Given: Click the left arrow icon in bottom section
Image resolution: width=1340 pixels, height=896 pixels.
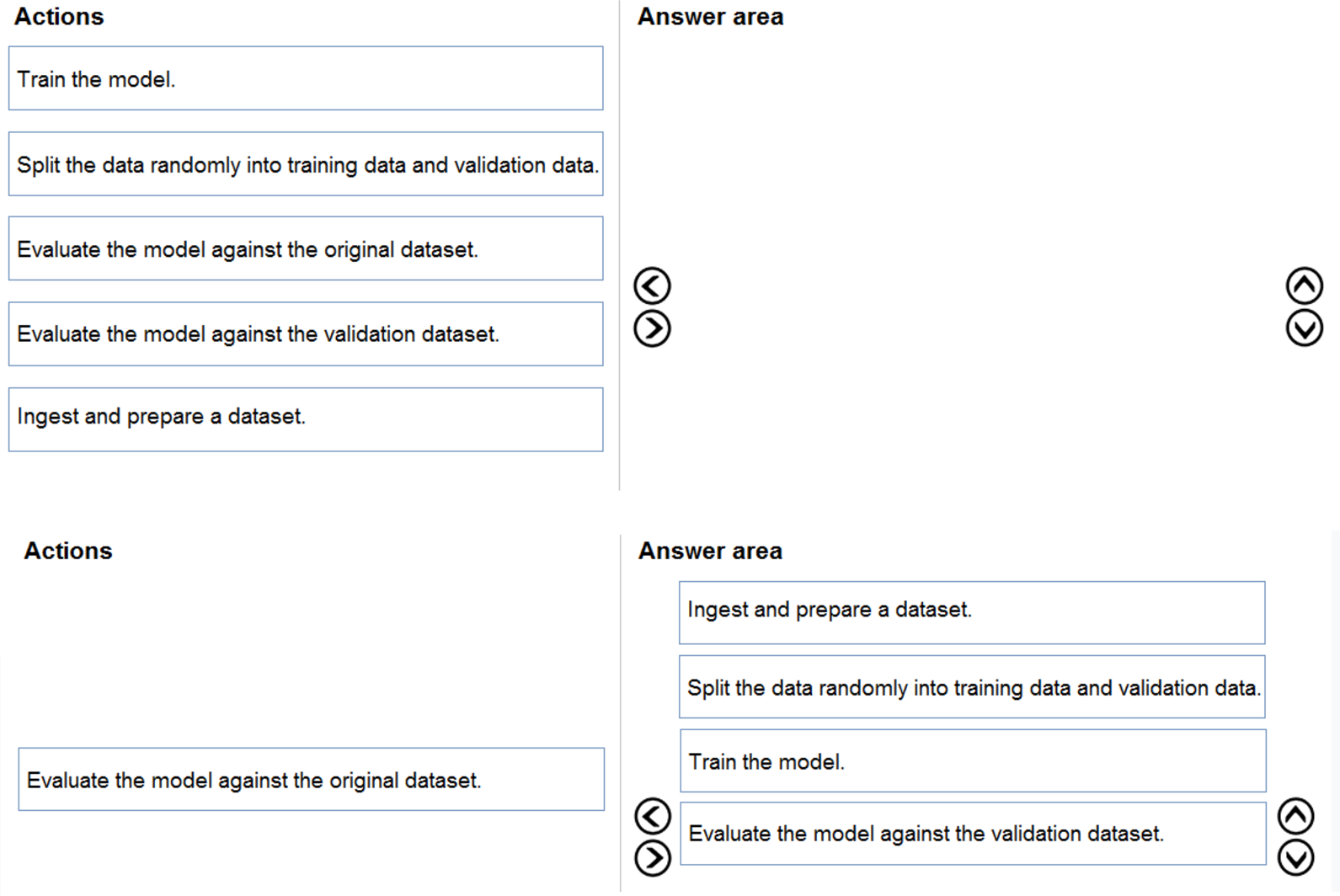Looking at the screenshot, I should [652, 815].
